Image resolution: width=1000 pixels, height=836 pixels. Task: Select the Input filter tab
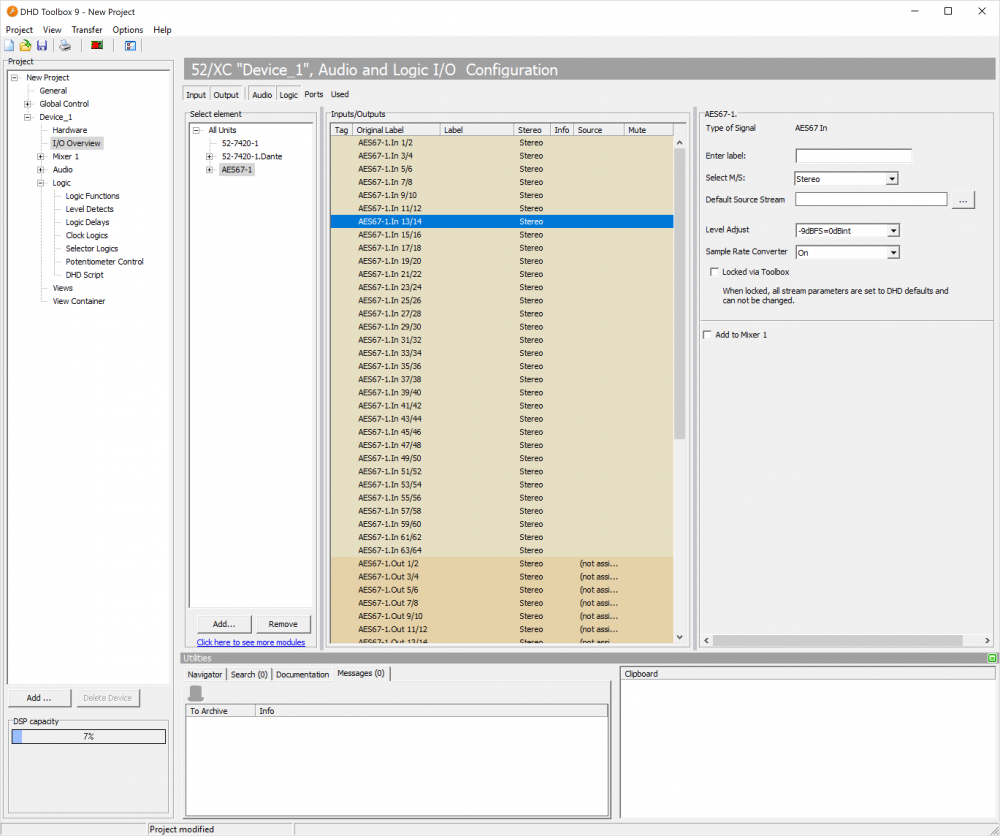click(x=196, y=94)
